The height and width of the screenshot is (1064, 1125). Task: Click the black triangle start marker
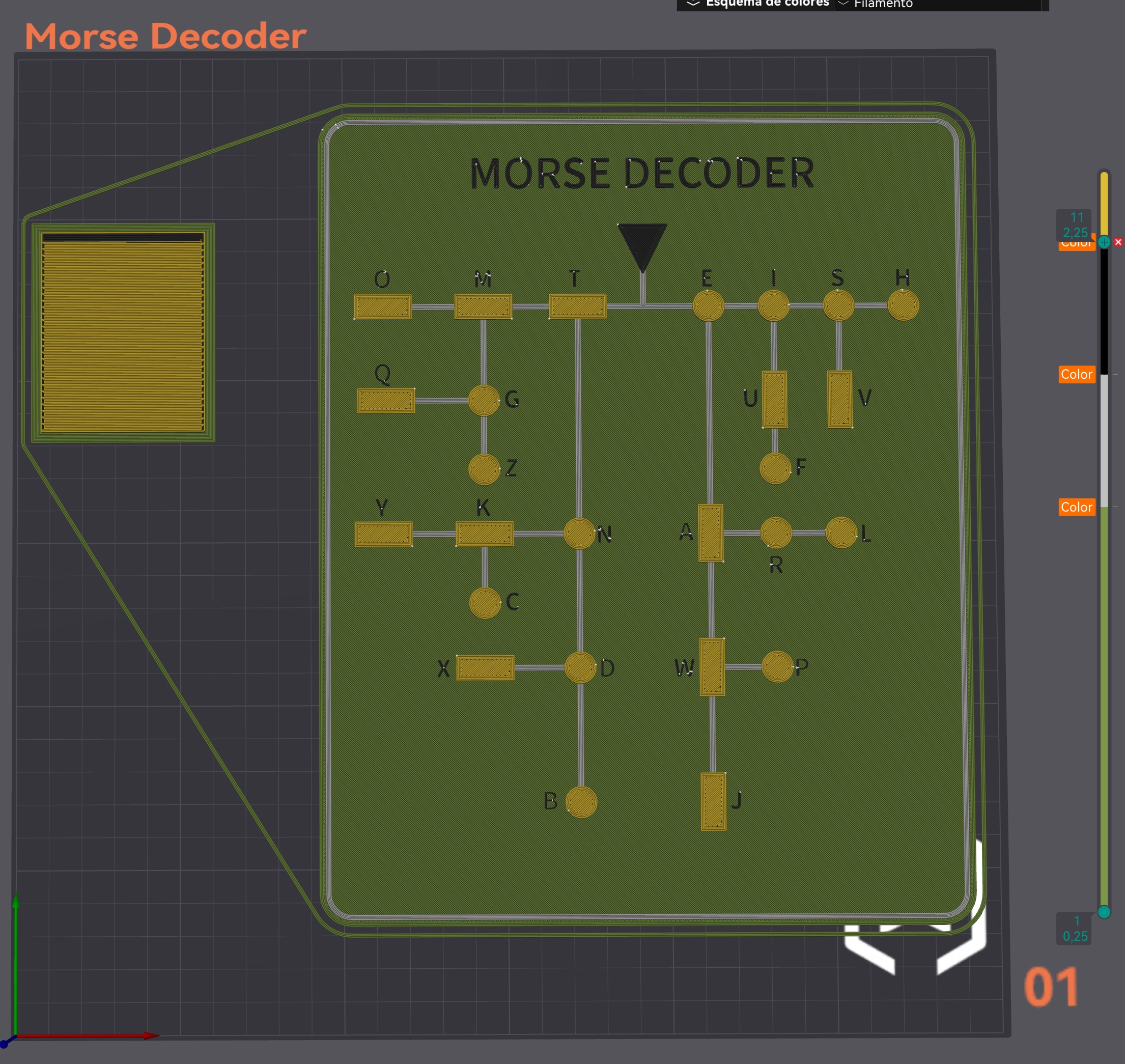coord(642,248)
